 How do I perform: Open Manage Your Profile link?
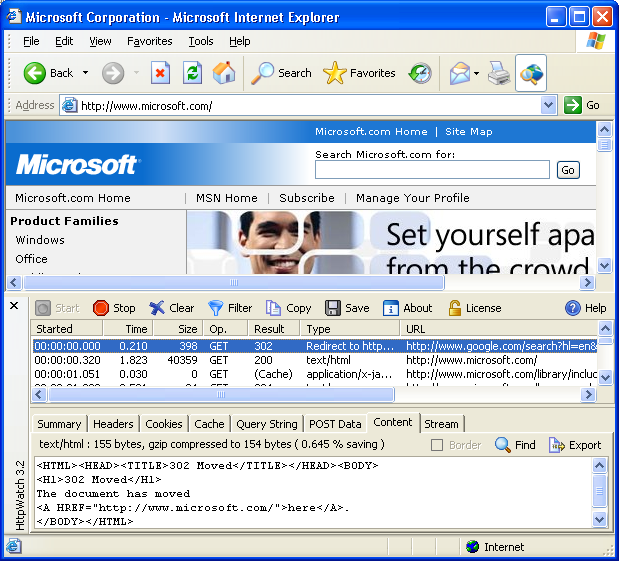tap(413, 198)
